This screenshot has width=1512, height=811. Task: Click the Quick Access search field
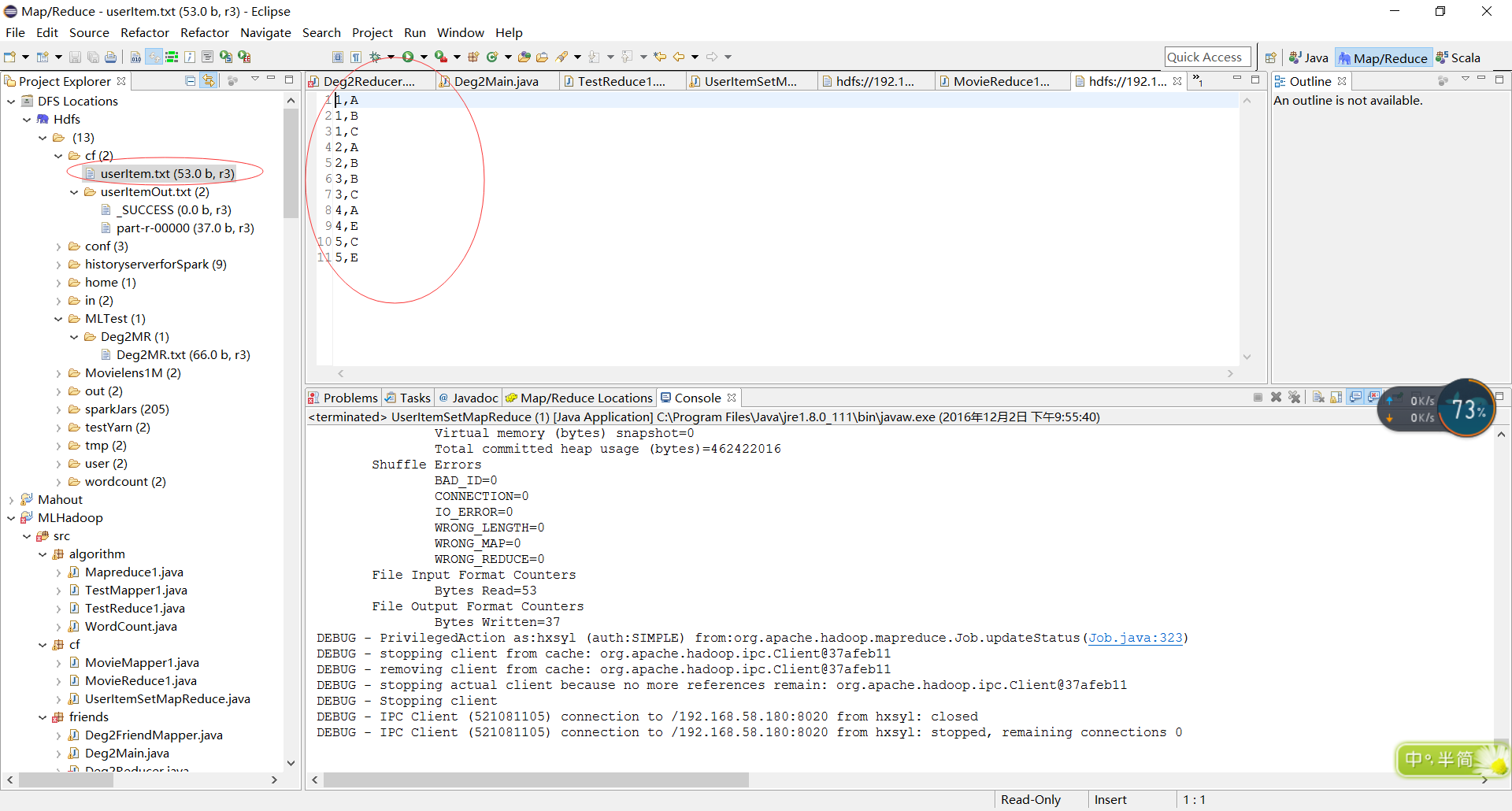[1206, 57]
